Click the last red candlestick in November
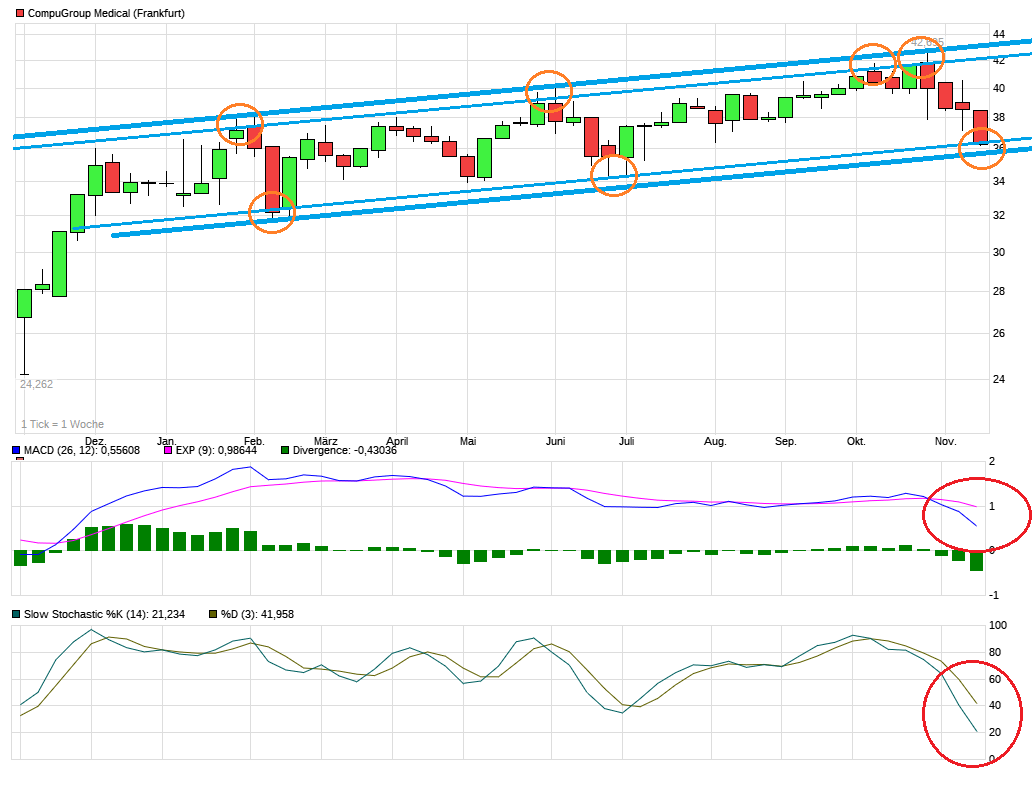Screen dimensions: 1032x788 click(x=980, y=126)
